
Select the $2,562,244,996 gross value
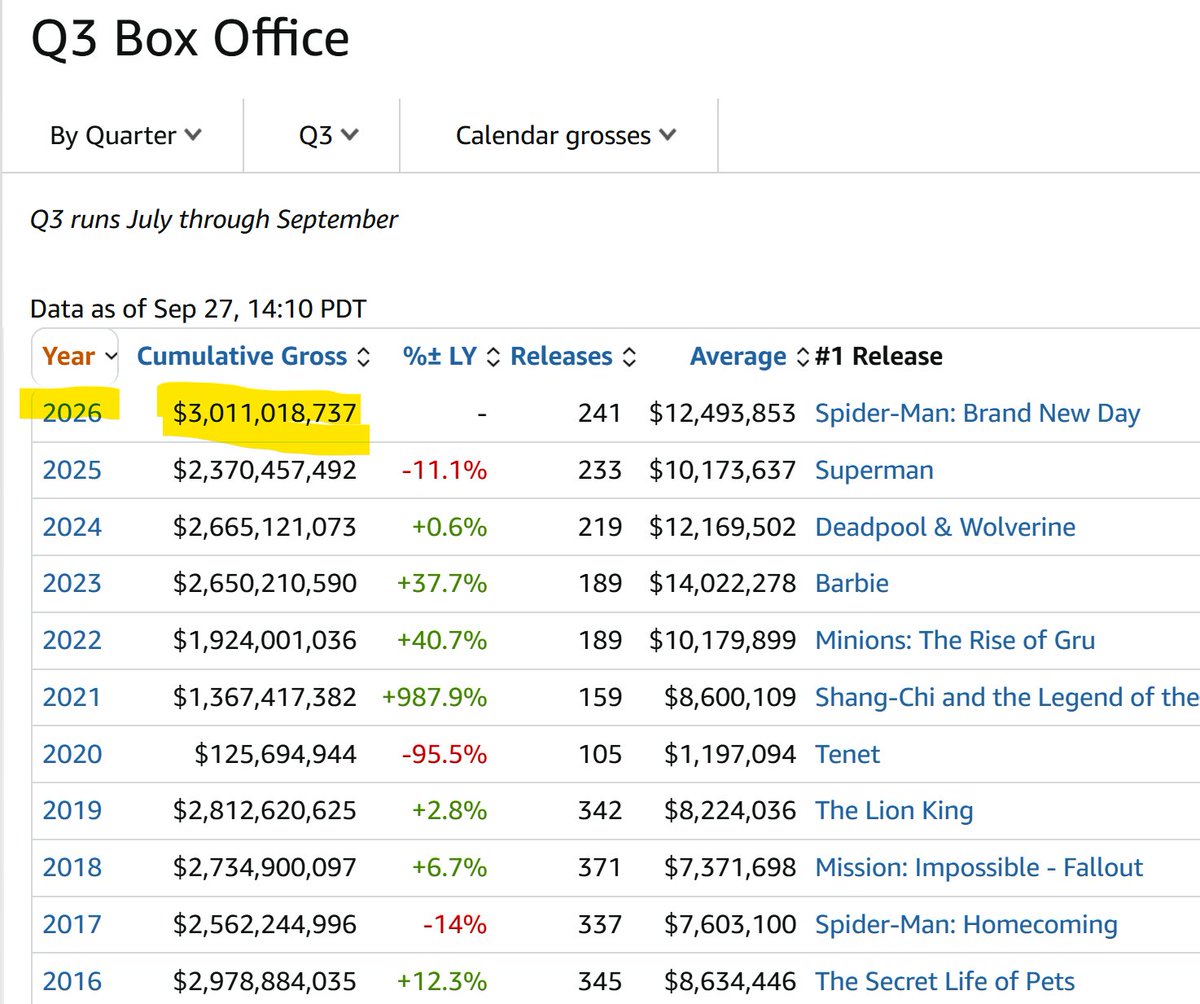[265, 925]
